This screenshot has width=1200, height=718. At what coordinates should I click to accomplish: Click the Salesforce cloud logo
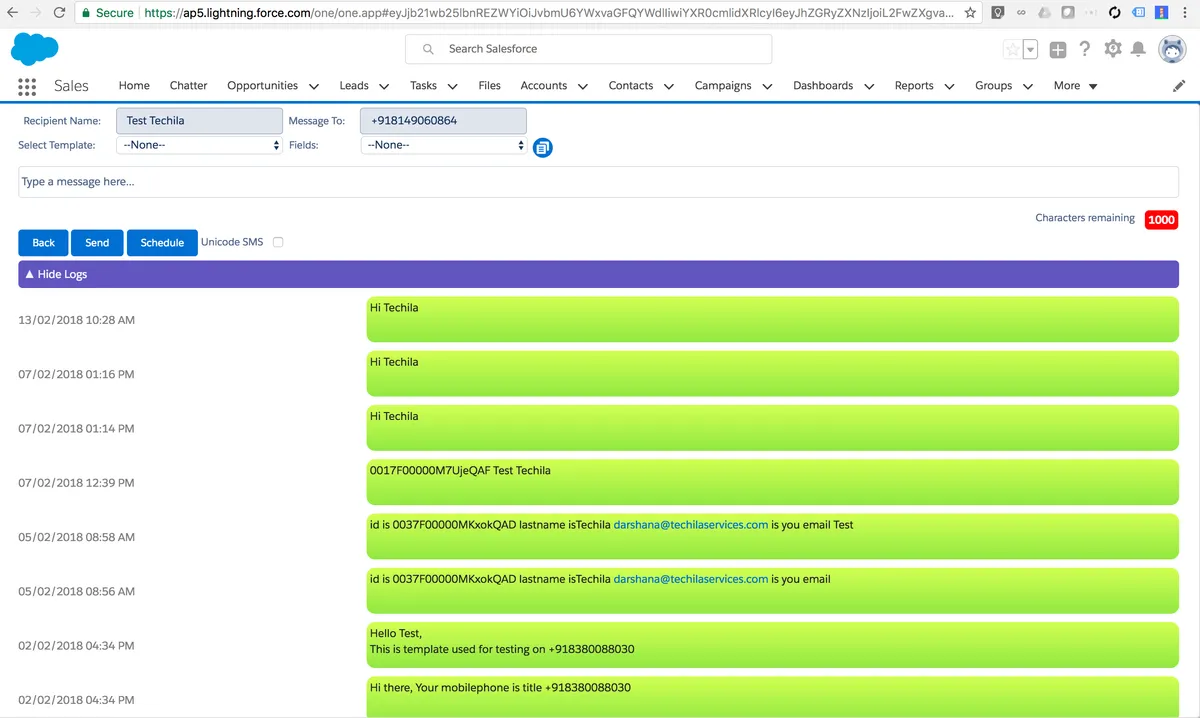35,48
